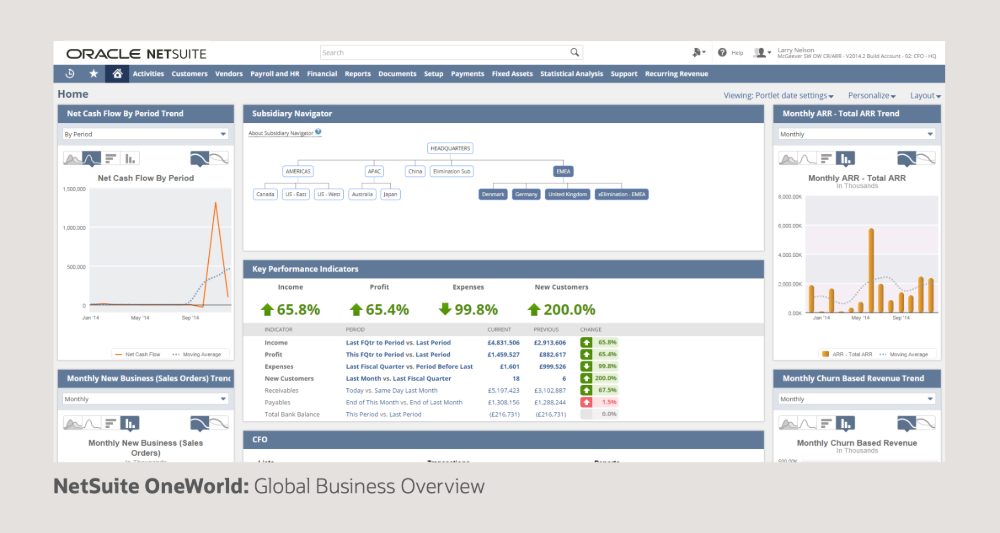This screenshot has height=533, width=1000.
Task: Toggle ARR - Total ARR legend series
Action: tap(848, 354)
